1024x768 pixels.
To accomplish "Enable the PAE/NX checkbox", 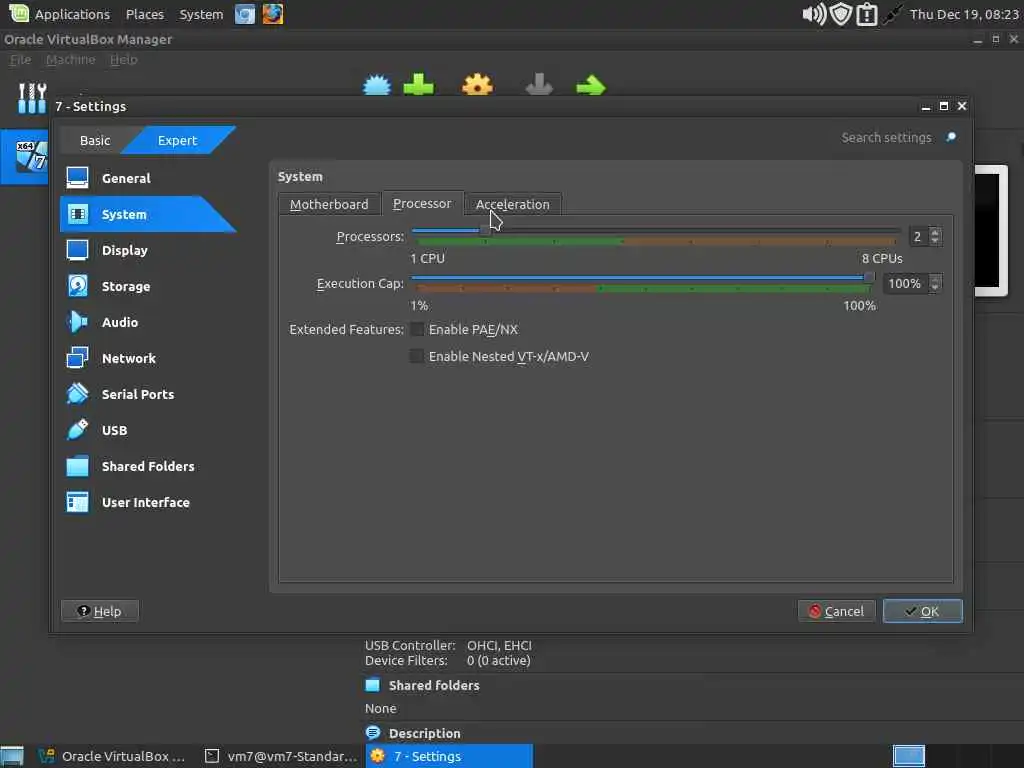I will (417, 329).
